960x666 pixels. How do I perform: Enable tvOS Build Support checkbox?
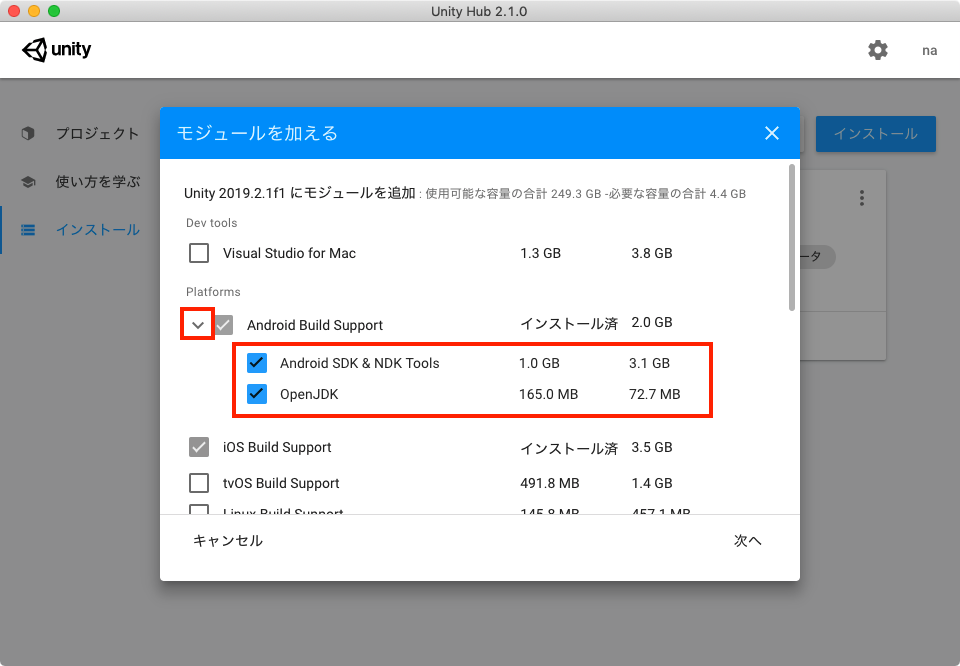(199, 483)
